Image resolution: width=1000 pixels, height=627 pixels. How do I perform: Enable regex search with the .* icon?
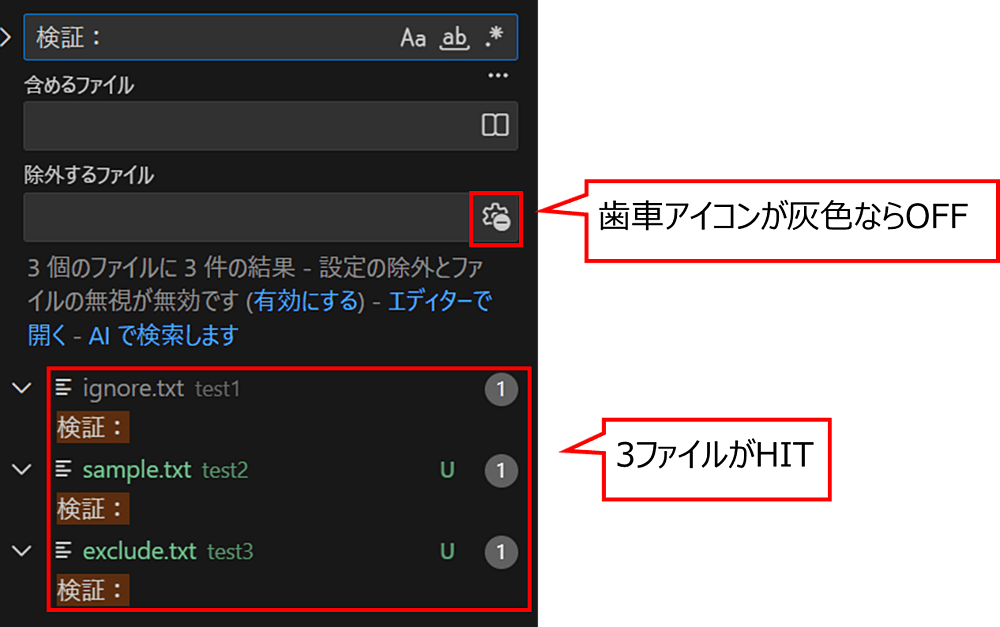coord(492,38)
